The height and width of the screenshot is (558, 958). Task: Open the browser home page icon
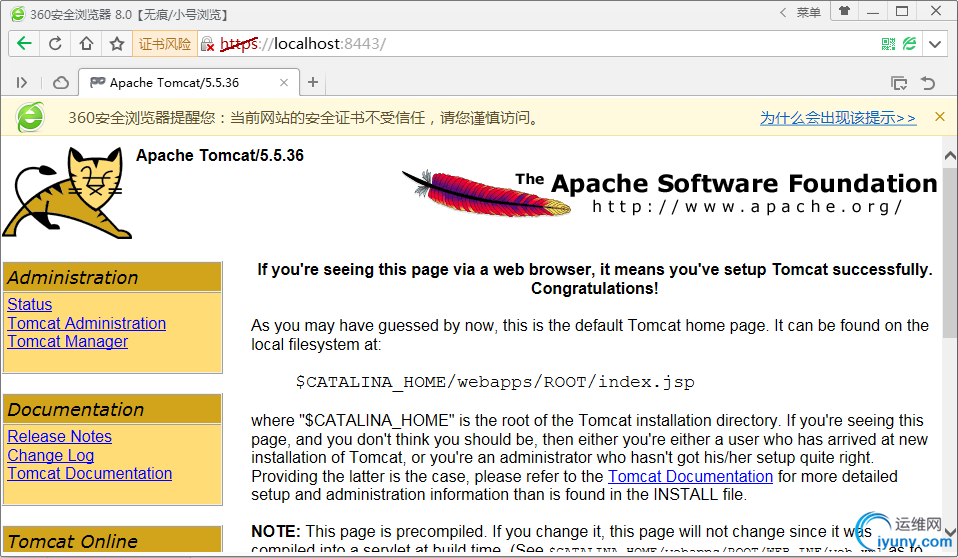click(86, 44)
